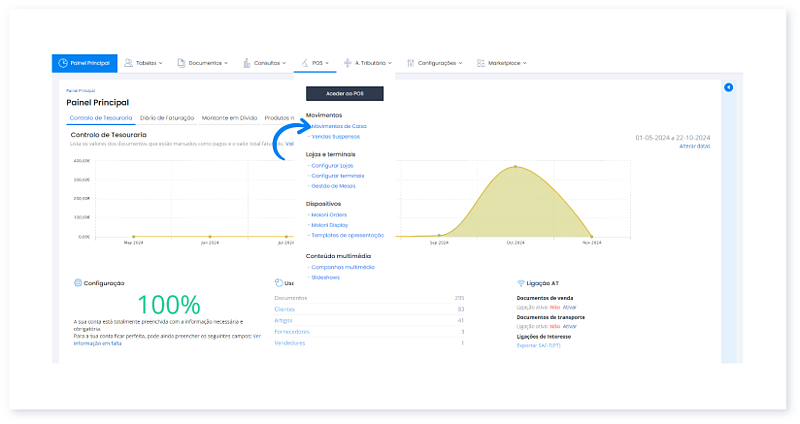Click the Marketplace grid icon
This screenshot has height=424, width=800.
(x=481, y=63)
